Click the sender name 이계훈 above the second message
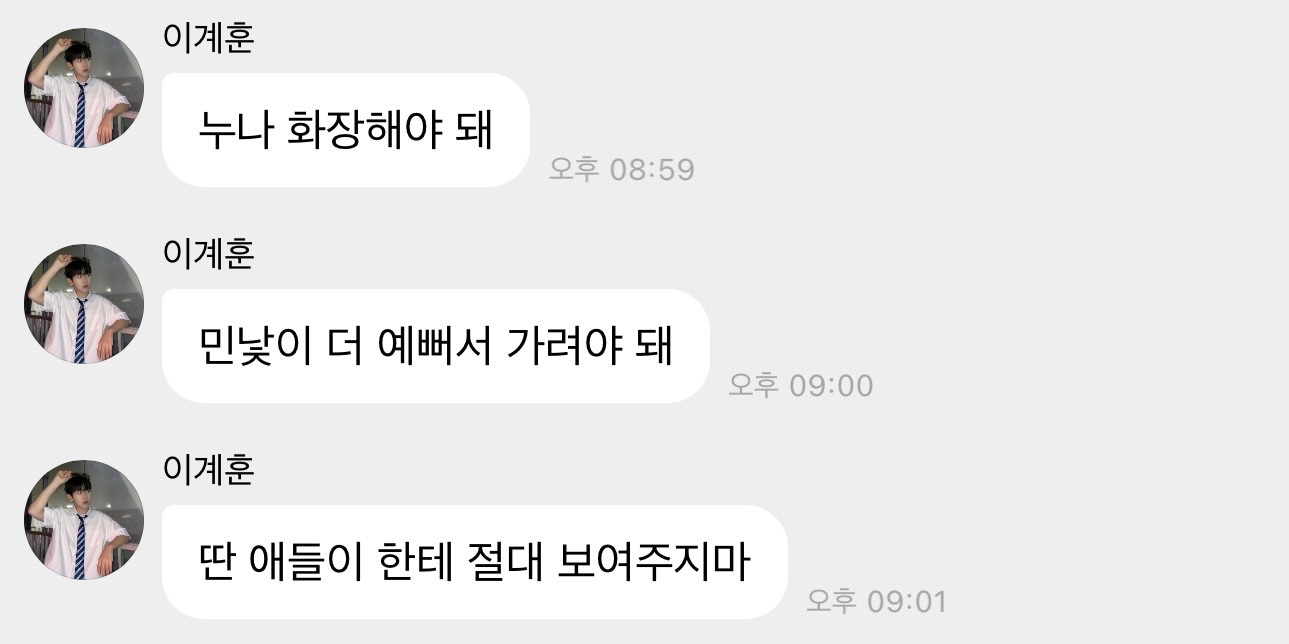The height and width of the screenshot is (644, 1289). click(208, 255)
